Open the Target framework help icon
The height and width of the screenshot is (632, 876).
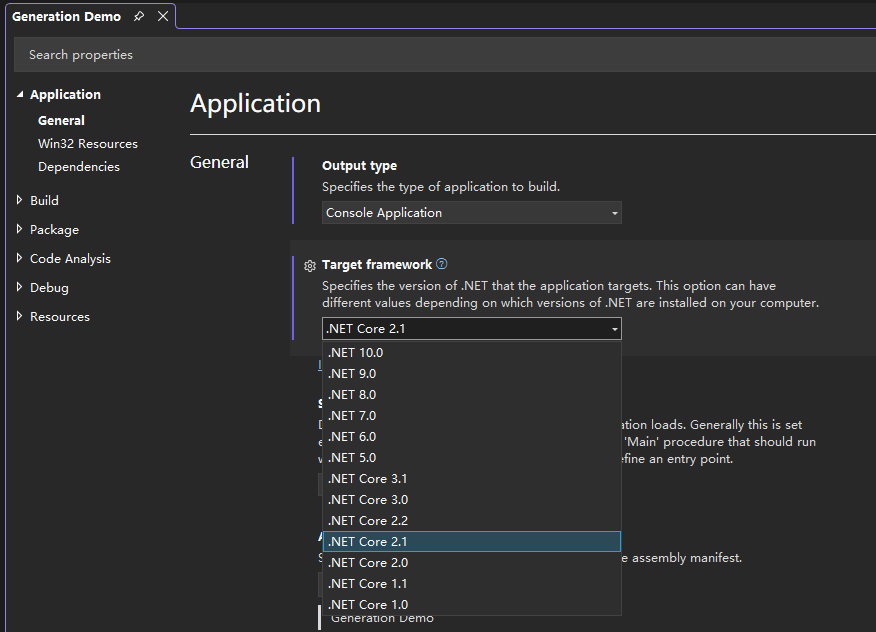pos(442,264)
